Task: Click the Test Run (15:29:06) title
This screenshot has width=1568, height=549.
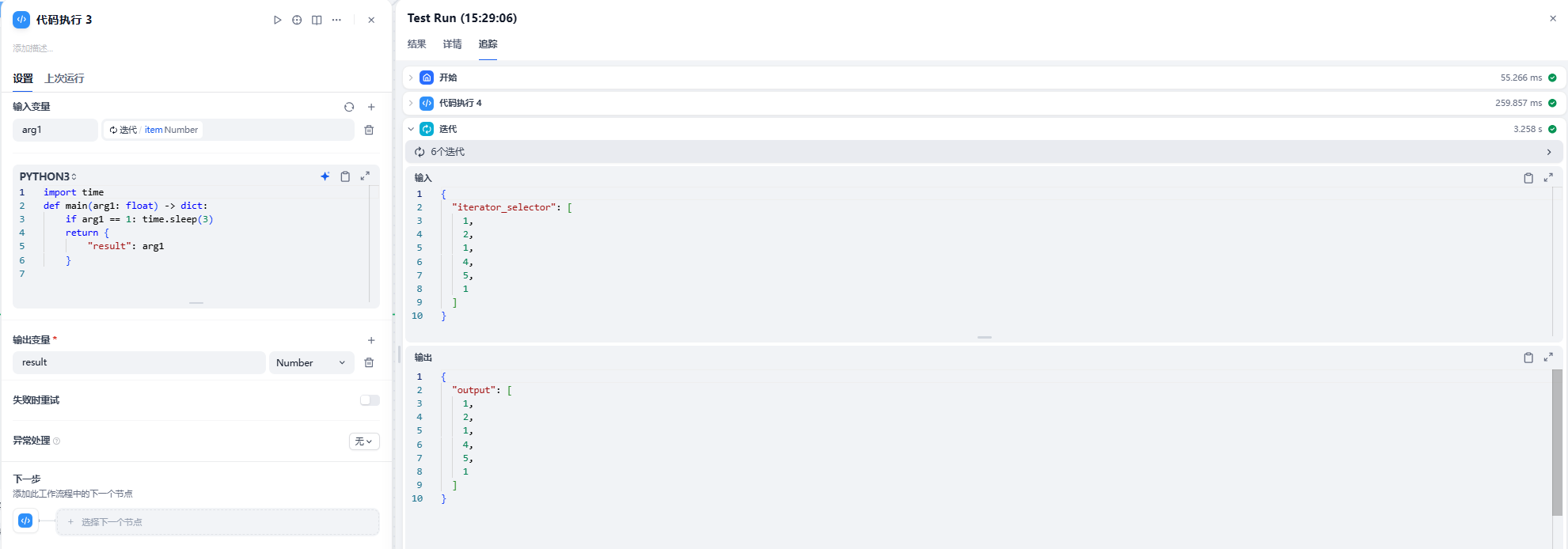Action: 462,18
